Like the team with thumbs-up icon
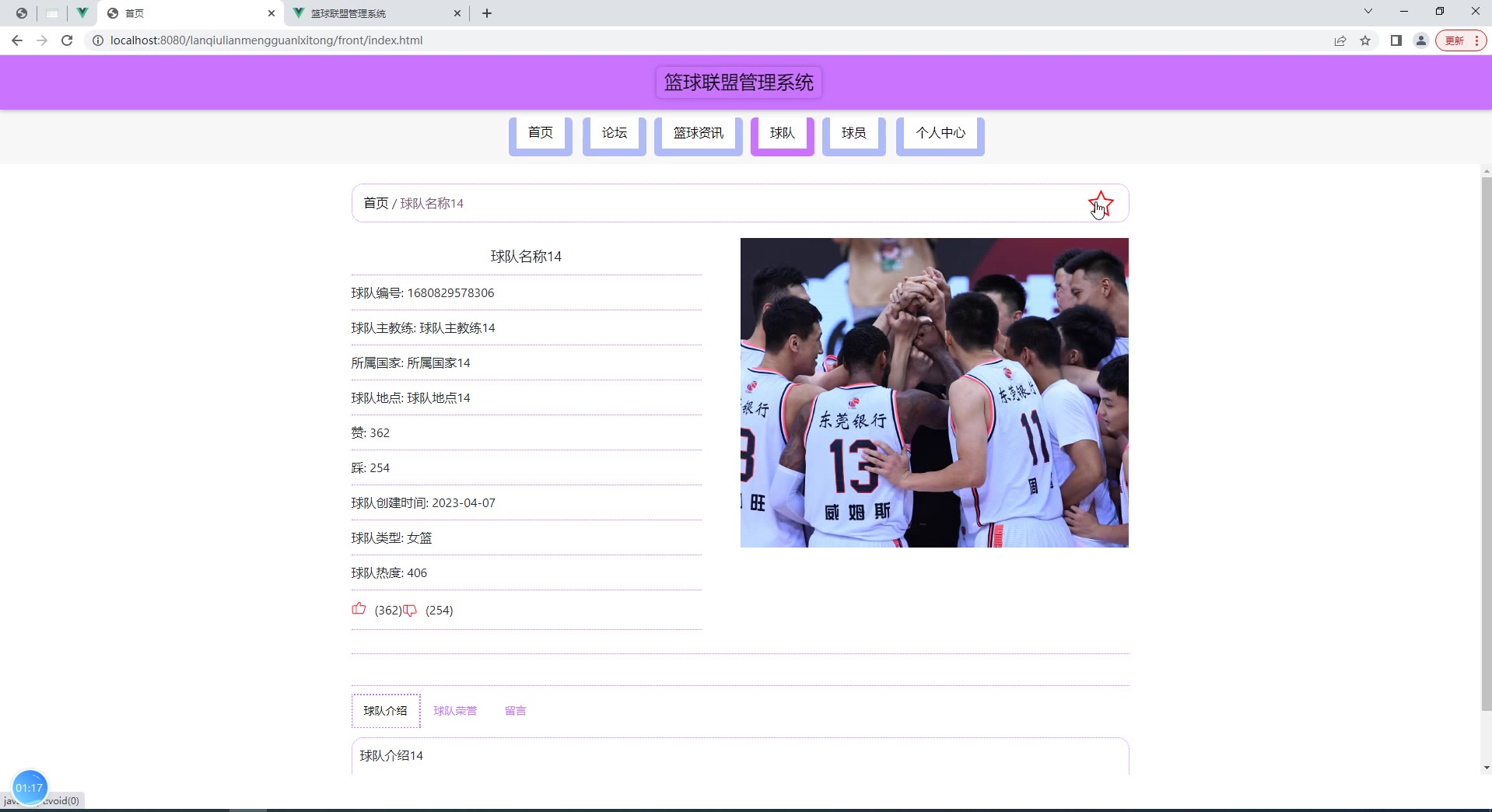 pyautogui.click(x=359, y=609)
